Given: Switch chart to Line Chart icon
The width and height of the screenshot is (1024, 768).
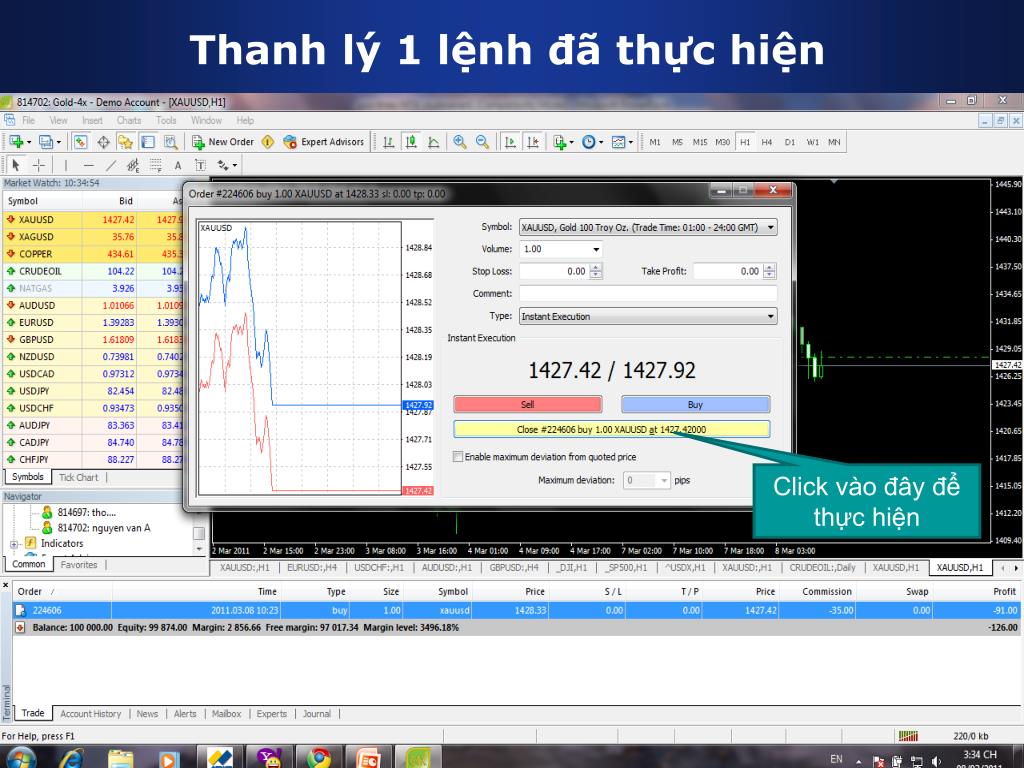Looking at the screenshot, I should [434, 142].
